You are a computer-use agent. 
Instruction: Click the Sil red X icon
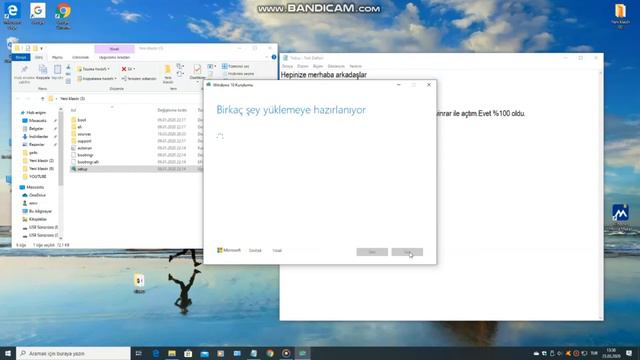tap(124, 69)
